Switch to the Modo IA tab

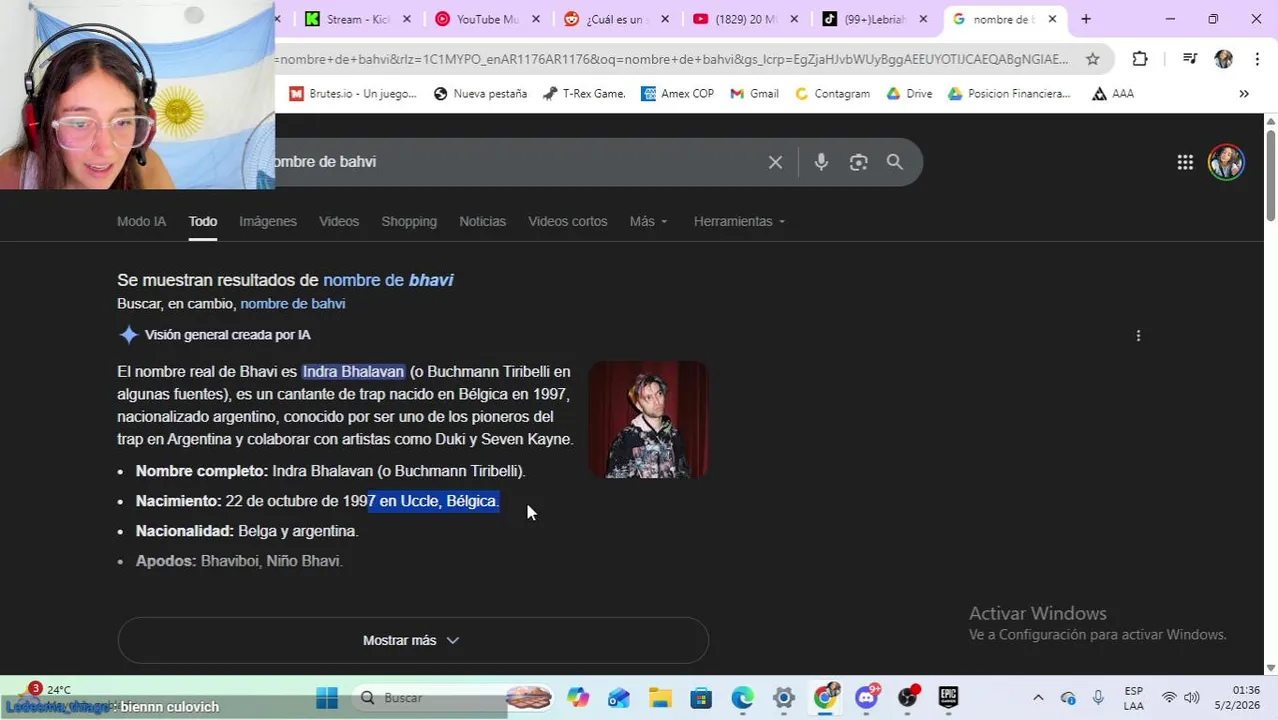pyautogui.click(x=141, y=221)
